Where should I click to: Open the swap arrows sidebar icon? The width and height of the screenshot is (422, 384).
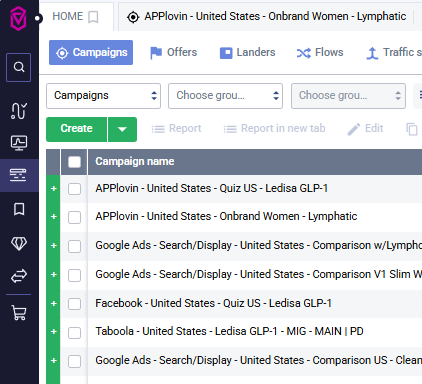pos(19,276)
